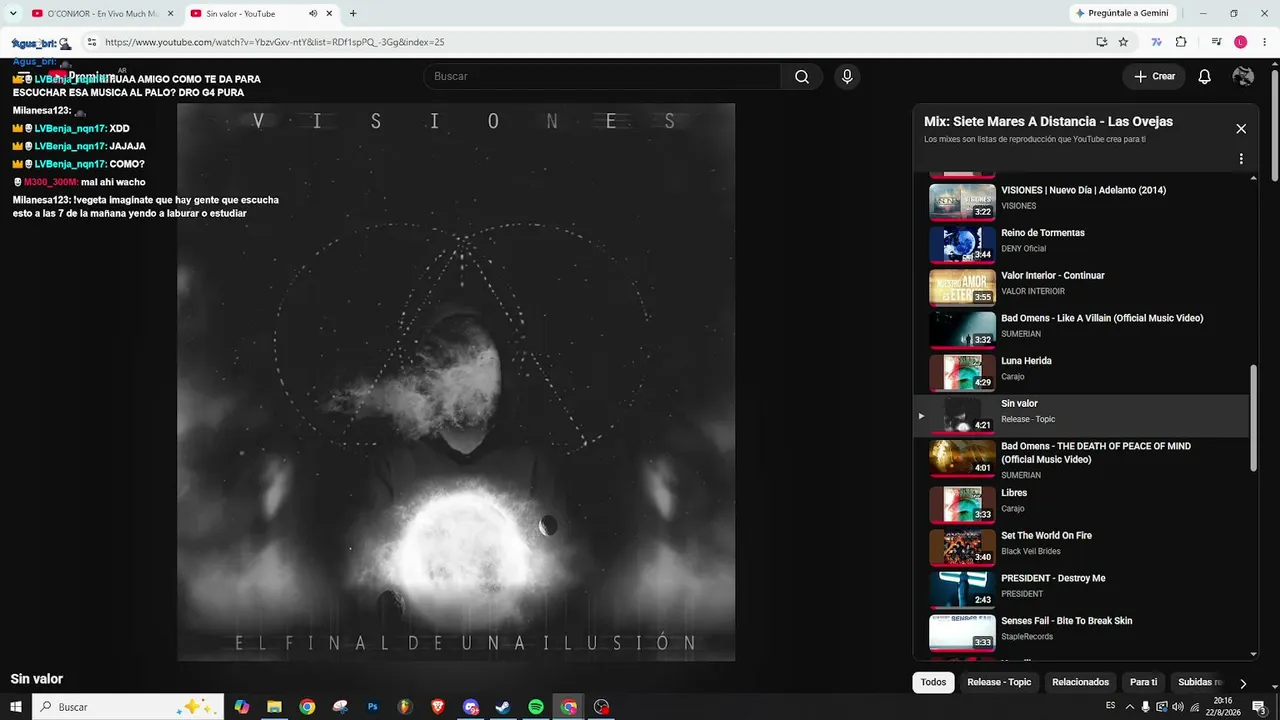Viewport: 1280px width, 720px height.
Task: View site information icon beside the URL
Action: (x=91, y=42)
